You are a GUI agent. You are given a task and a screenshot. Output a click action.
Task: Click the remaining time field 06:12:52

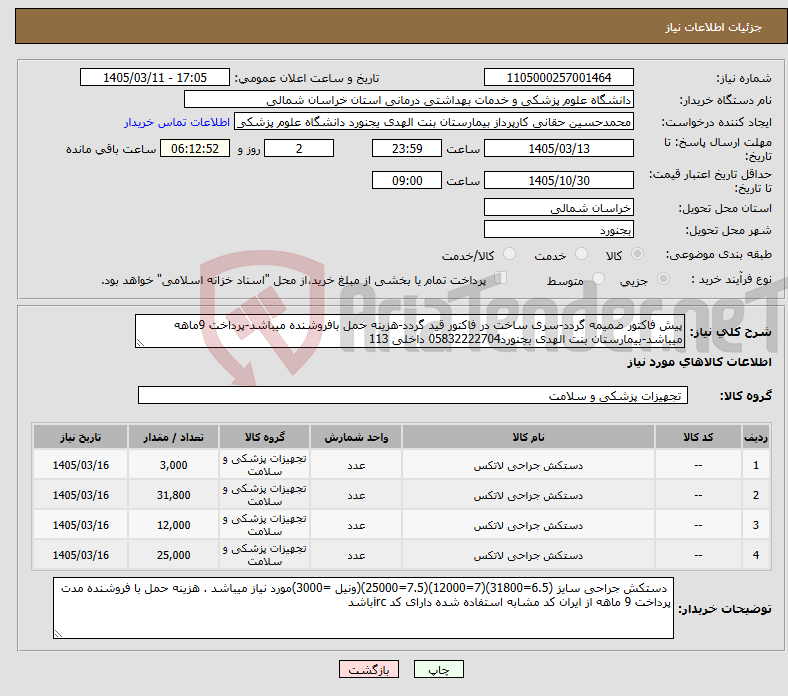pyautogui.click(x=195, y=148)
